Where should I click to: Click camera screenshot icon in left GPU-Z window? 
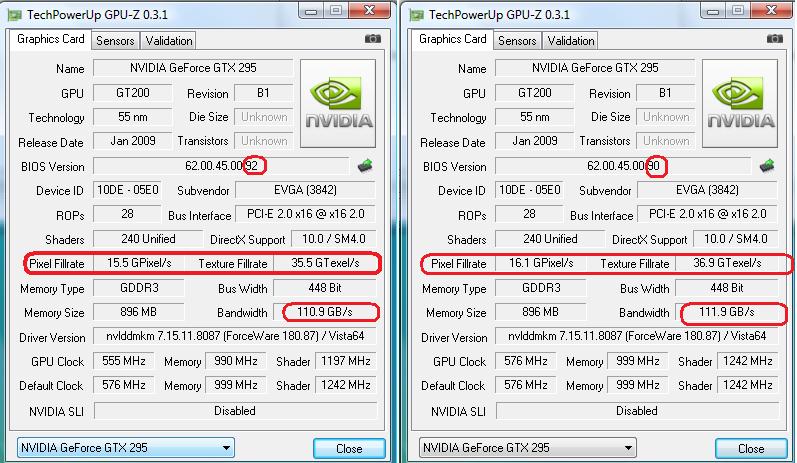(x=373, y=39)
